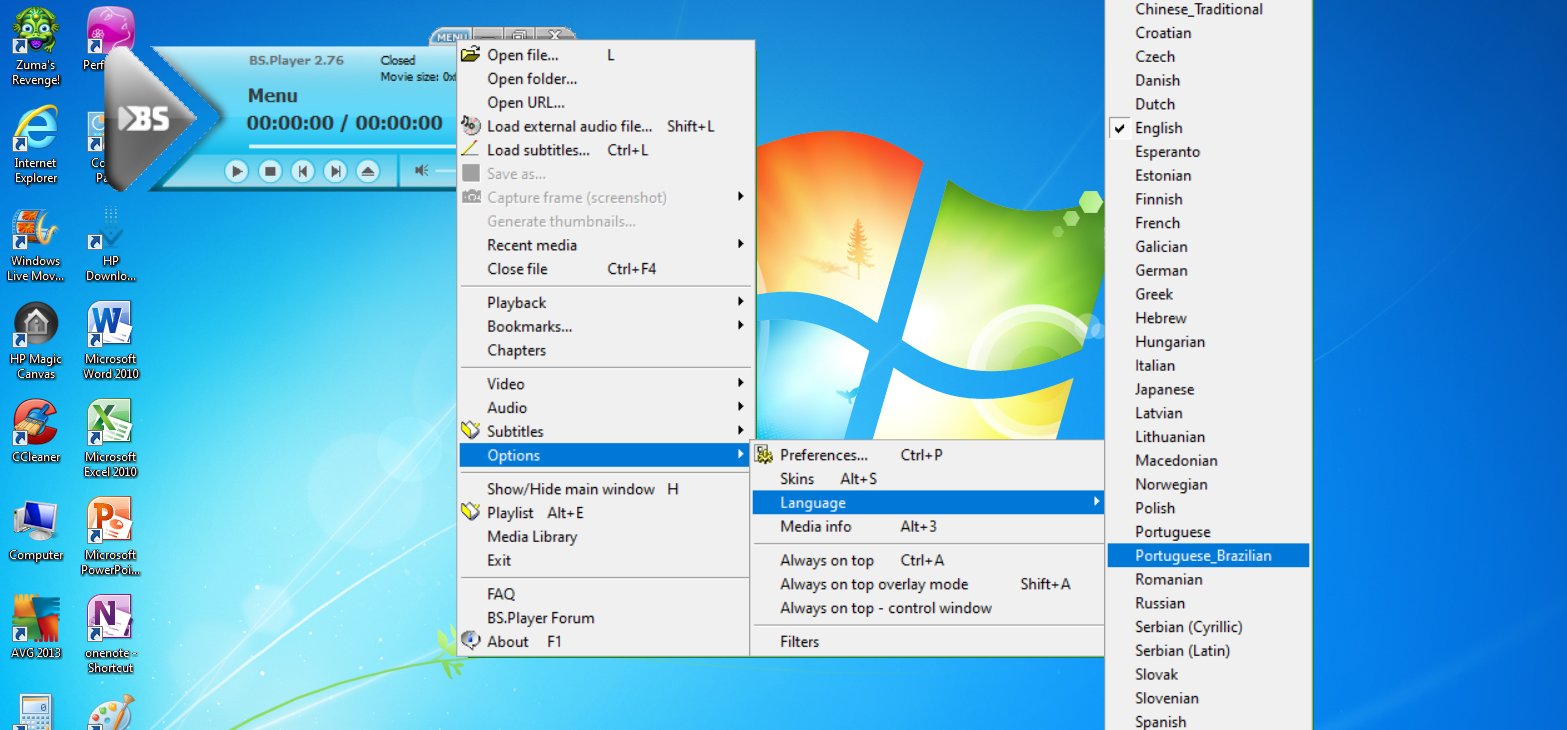Open HP Download desktop shortcut
This screenshot has width=1567, height=730.
coord(111,243)
